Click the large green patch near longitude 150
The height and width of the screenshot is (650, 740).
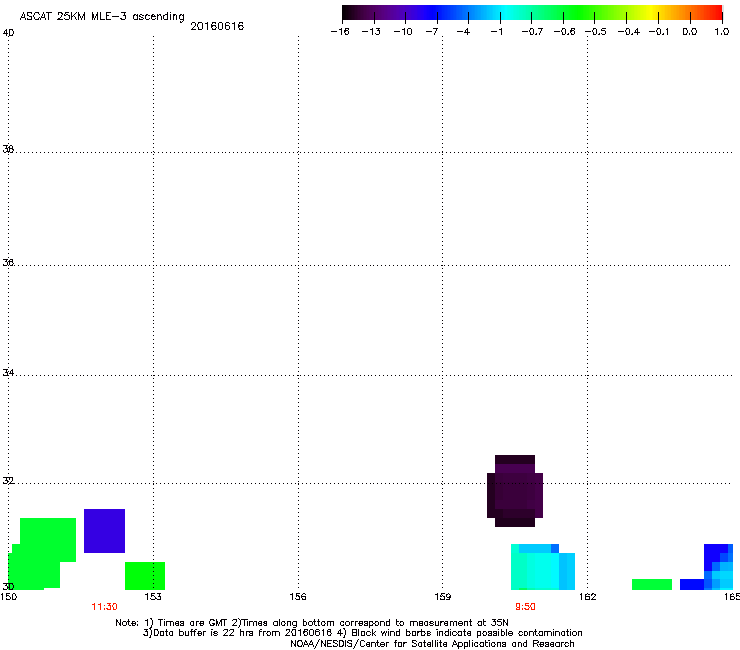(42, 554)
